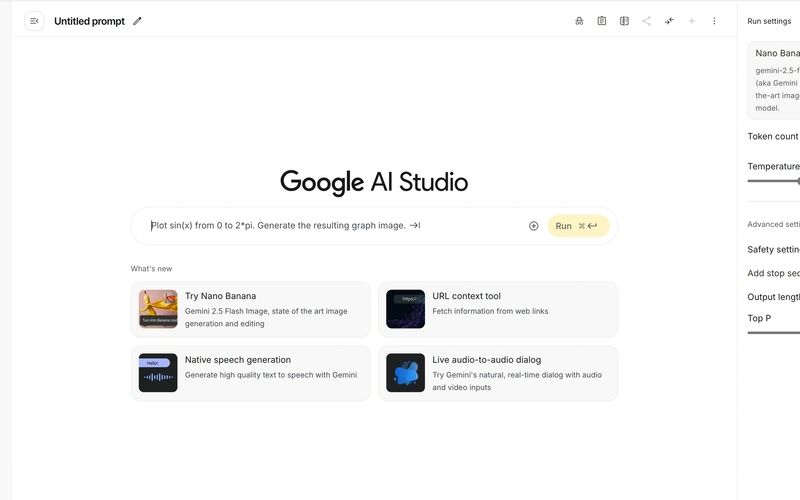
Task: Click the add media plus-circle icon
Action: [x=533, y=226]
